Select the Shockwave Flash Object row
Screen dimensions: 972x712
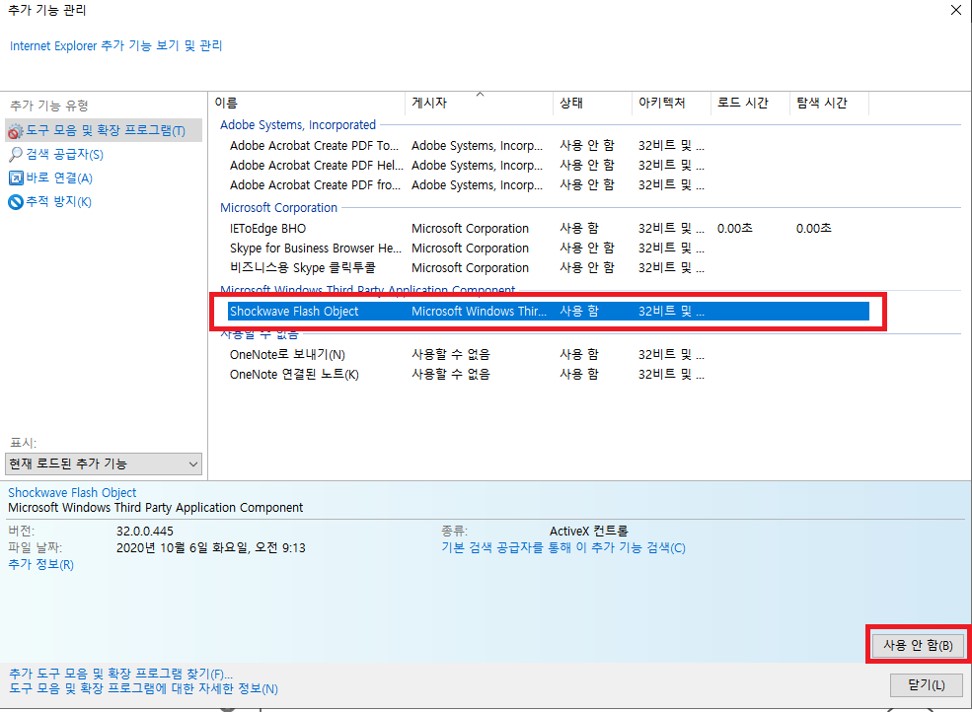tap(549, 311)
